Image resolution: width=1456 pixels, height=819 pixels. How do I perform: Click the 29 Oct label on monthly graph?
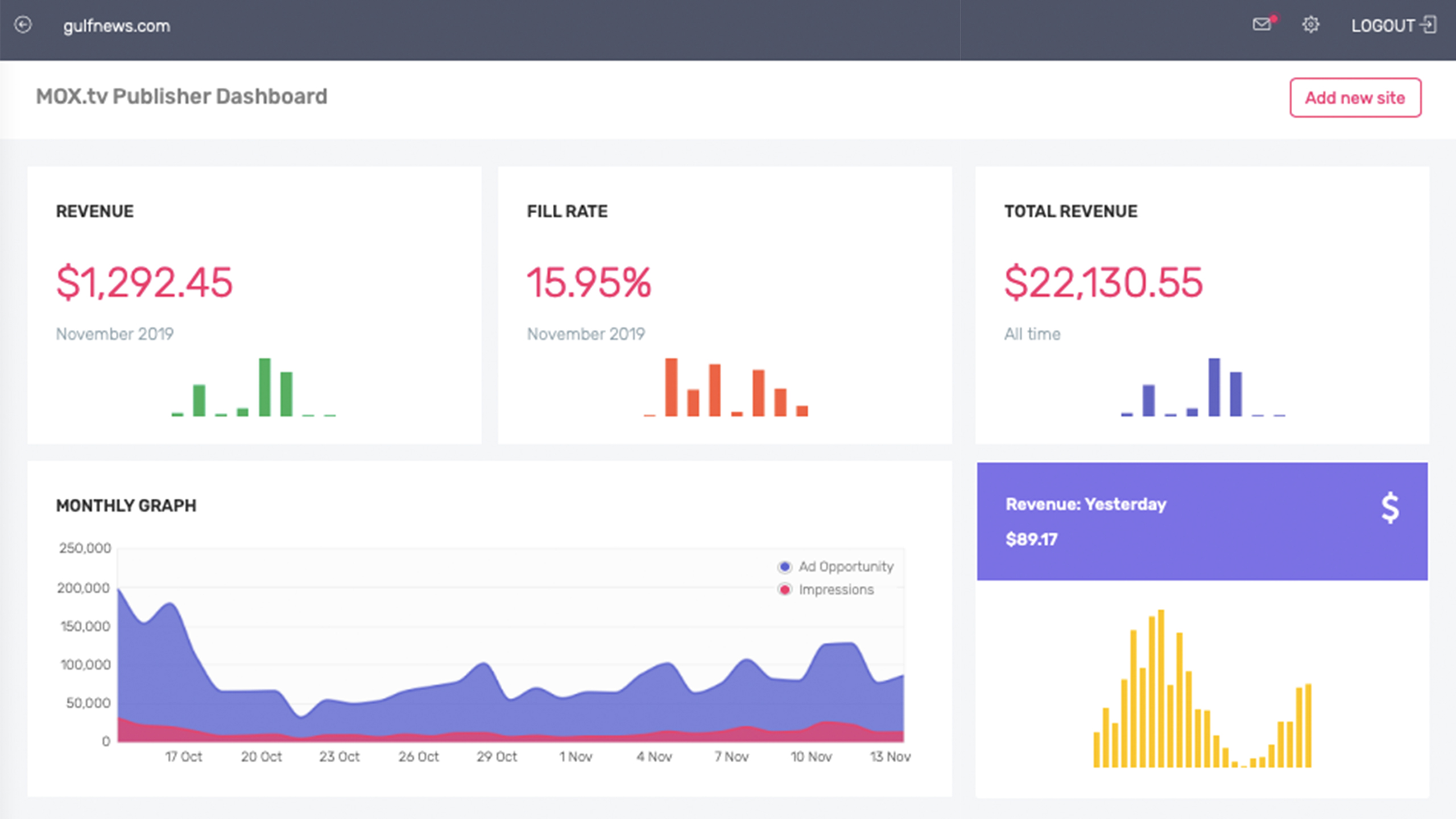click(497, 756)
